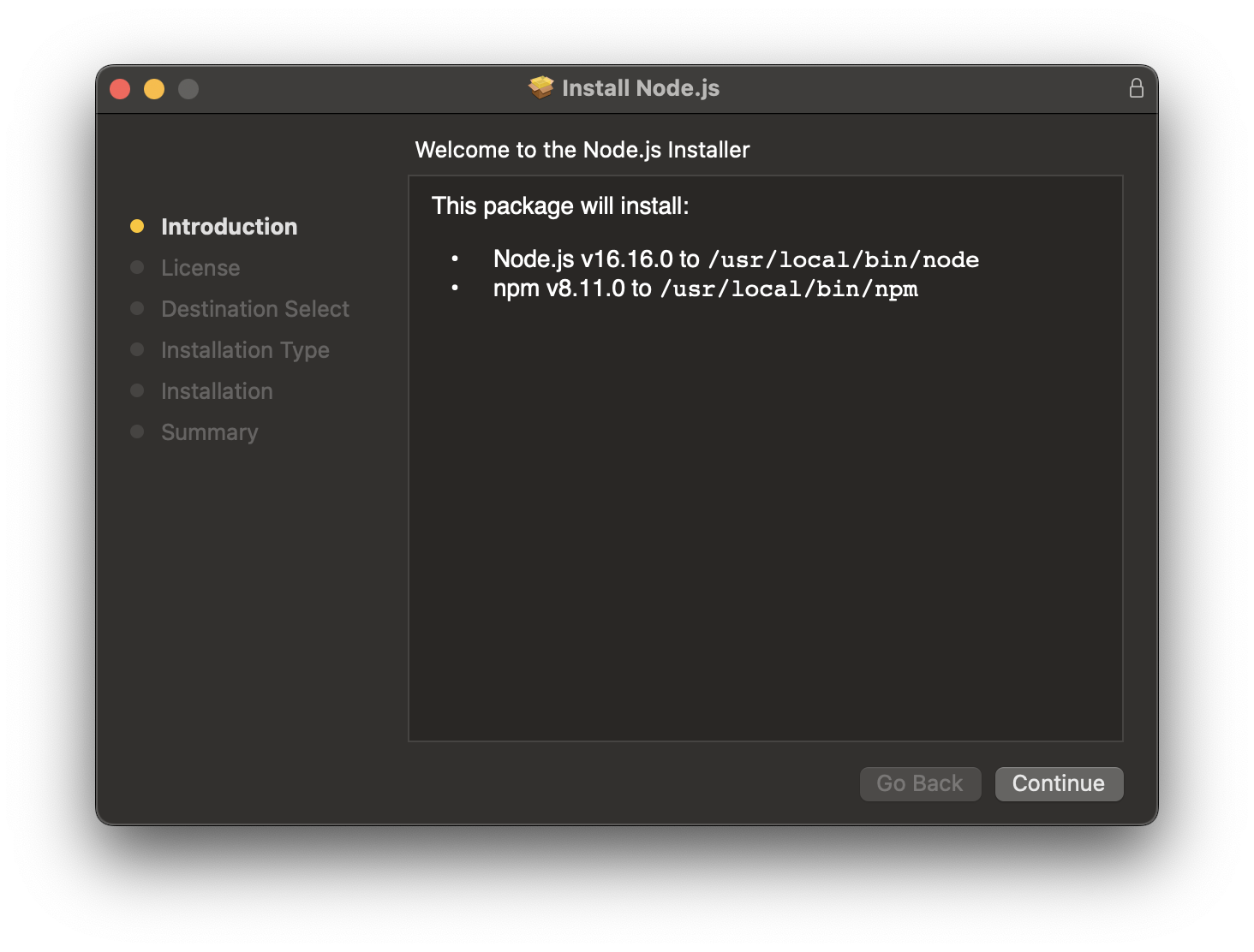Click the yellow bullet beside Introduction
Screen dimensions: 1254x952
(x=137, y=226)
